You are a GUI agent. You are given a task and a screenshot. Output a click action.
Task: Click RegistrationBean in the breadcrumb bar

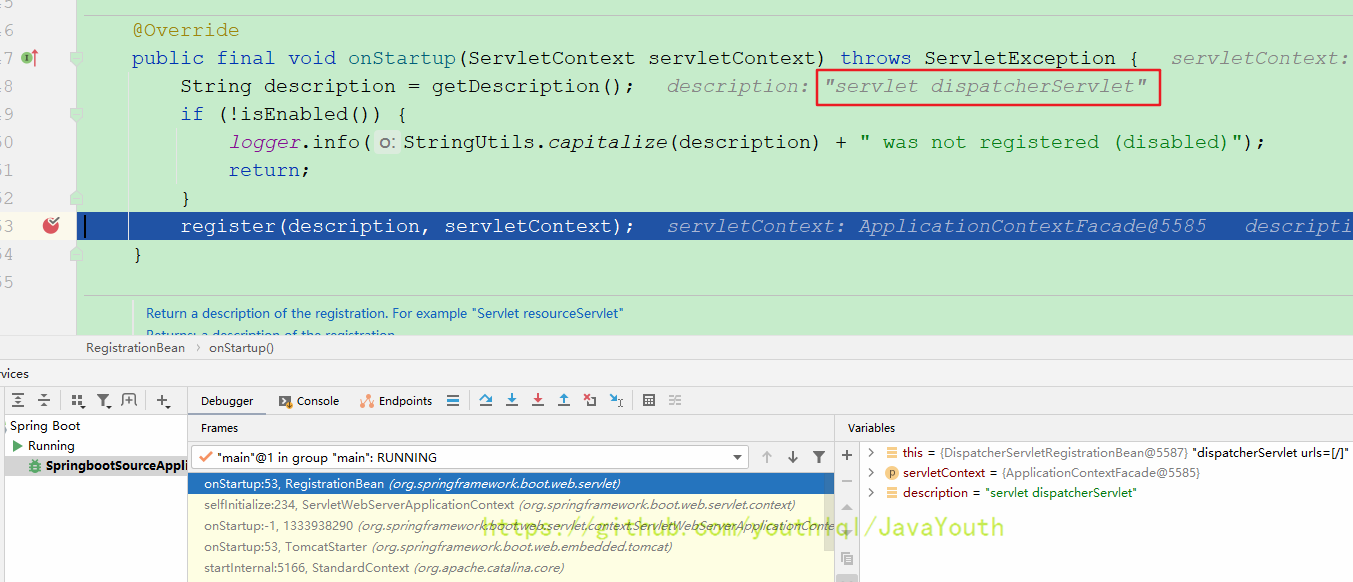(135, 348)
